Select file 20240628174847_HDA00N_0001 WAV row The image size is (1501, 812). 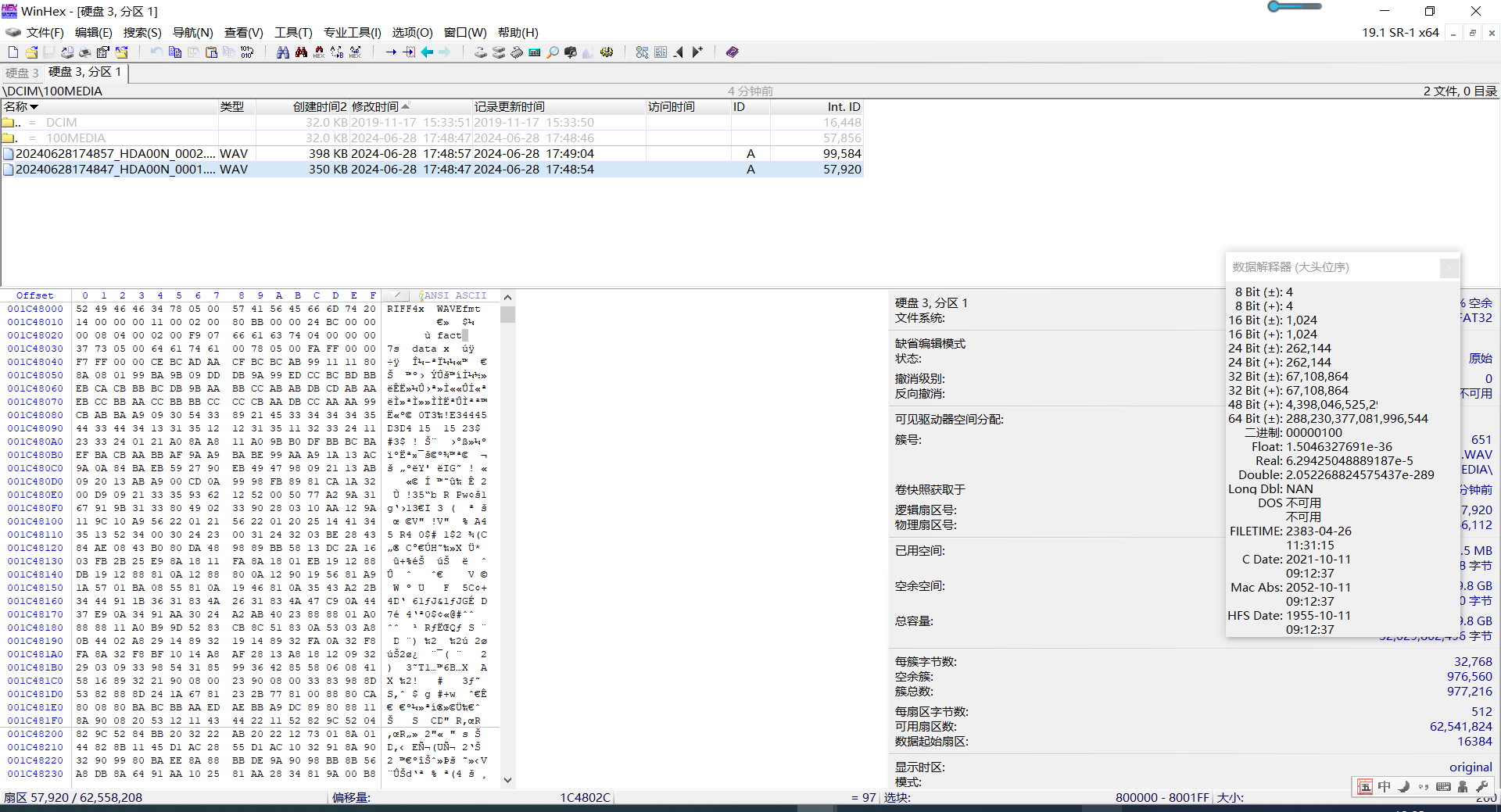[432, 170]
